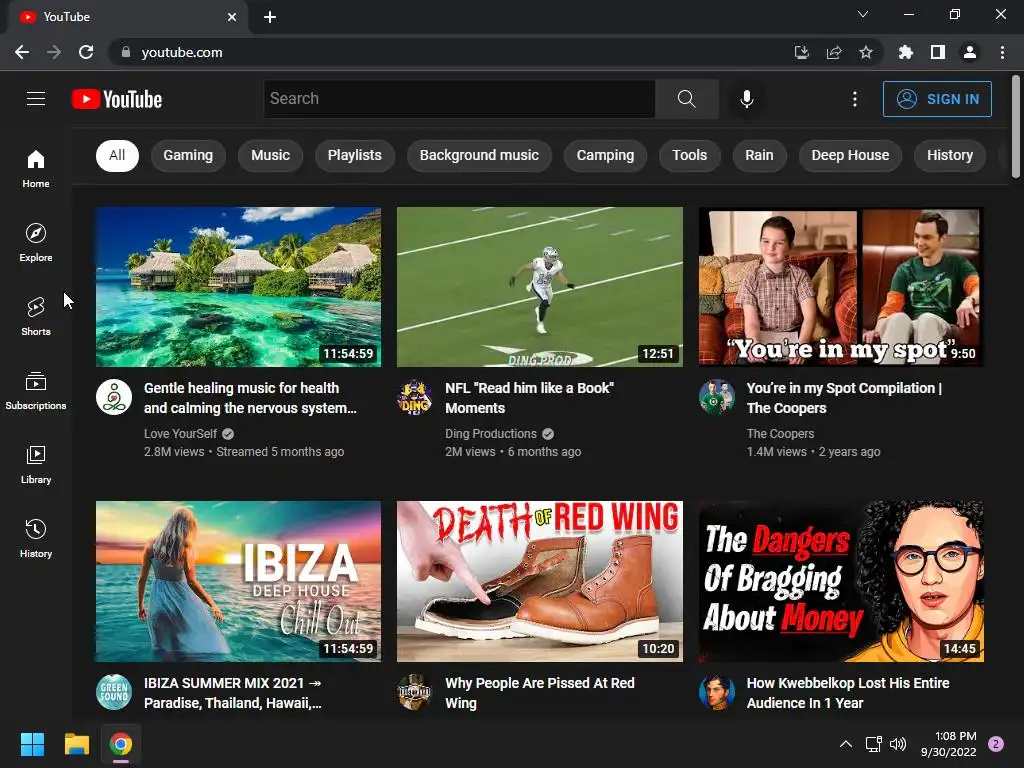Toggle Chrome side panel

coord(938,52)
